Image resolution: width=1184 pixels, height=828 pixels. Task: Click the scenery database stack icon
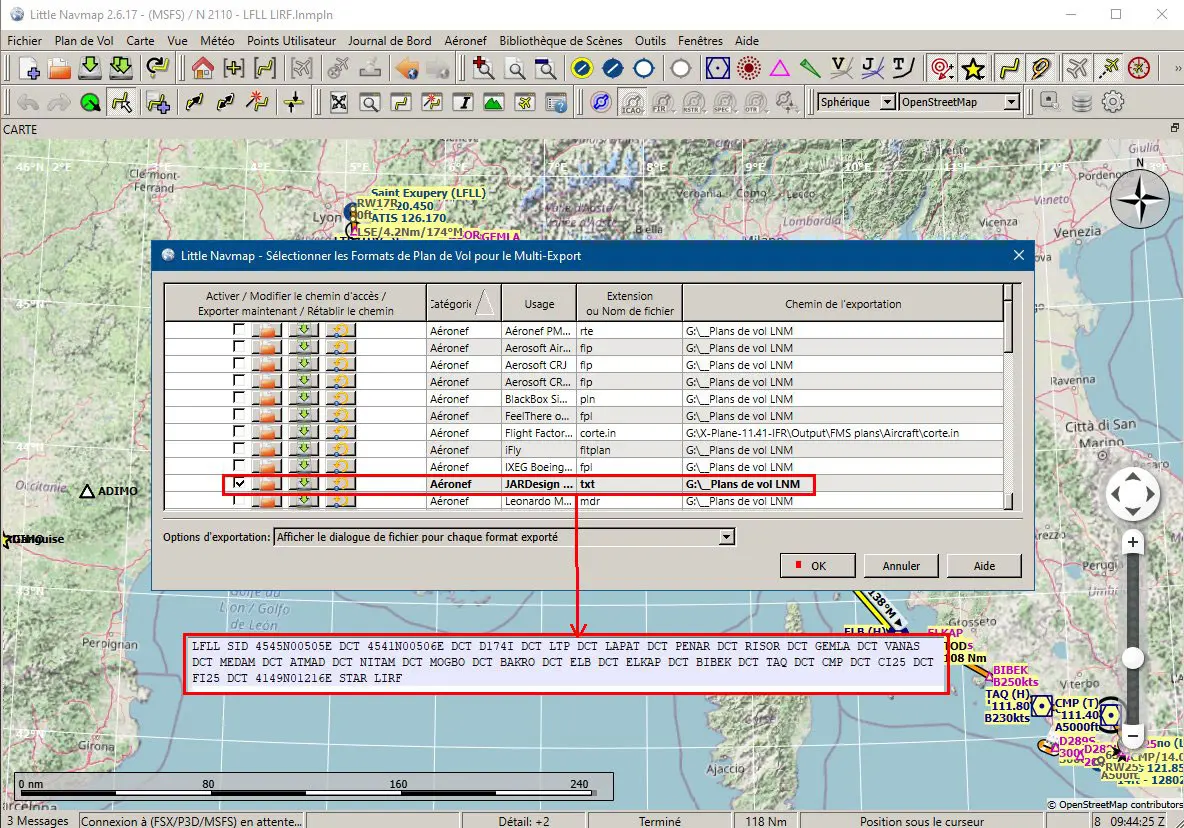click(1081, 102)
